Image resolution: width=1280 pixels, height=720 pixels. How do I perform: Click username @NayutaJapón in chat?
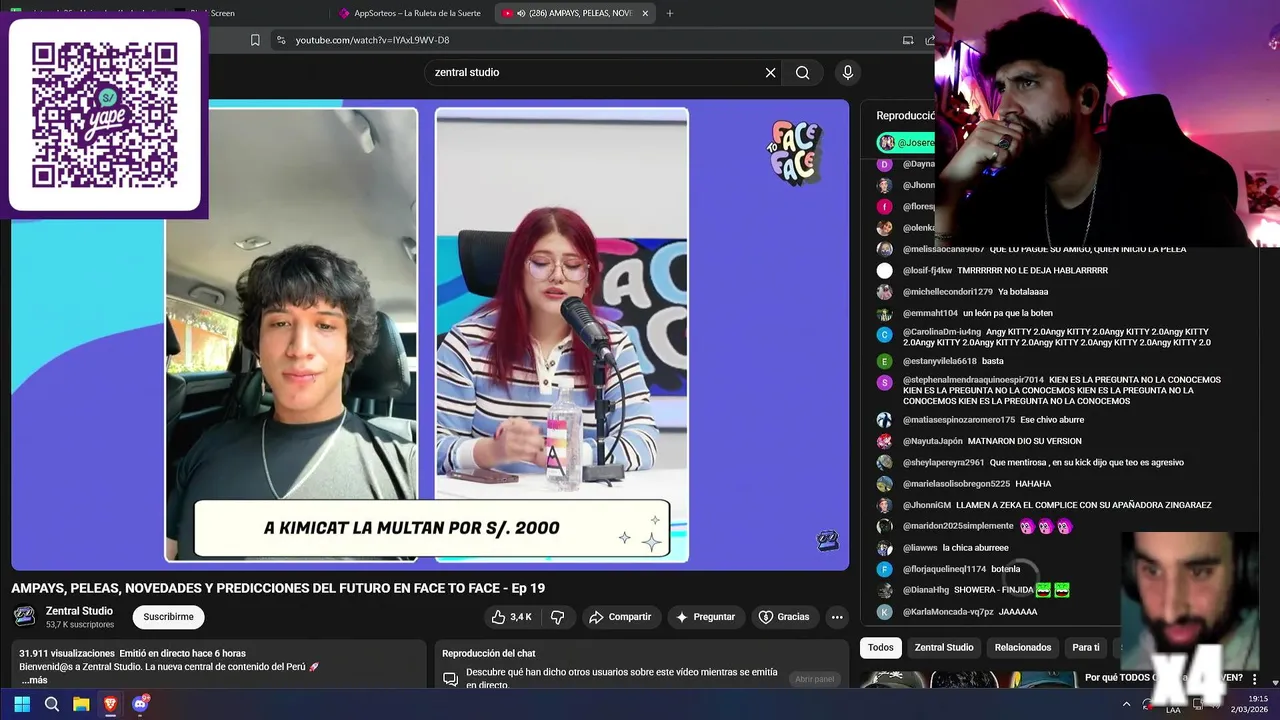[933, 441]
